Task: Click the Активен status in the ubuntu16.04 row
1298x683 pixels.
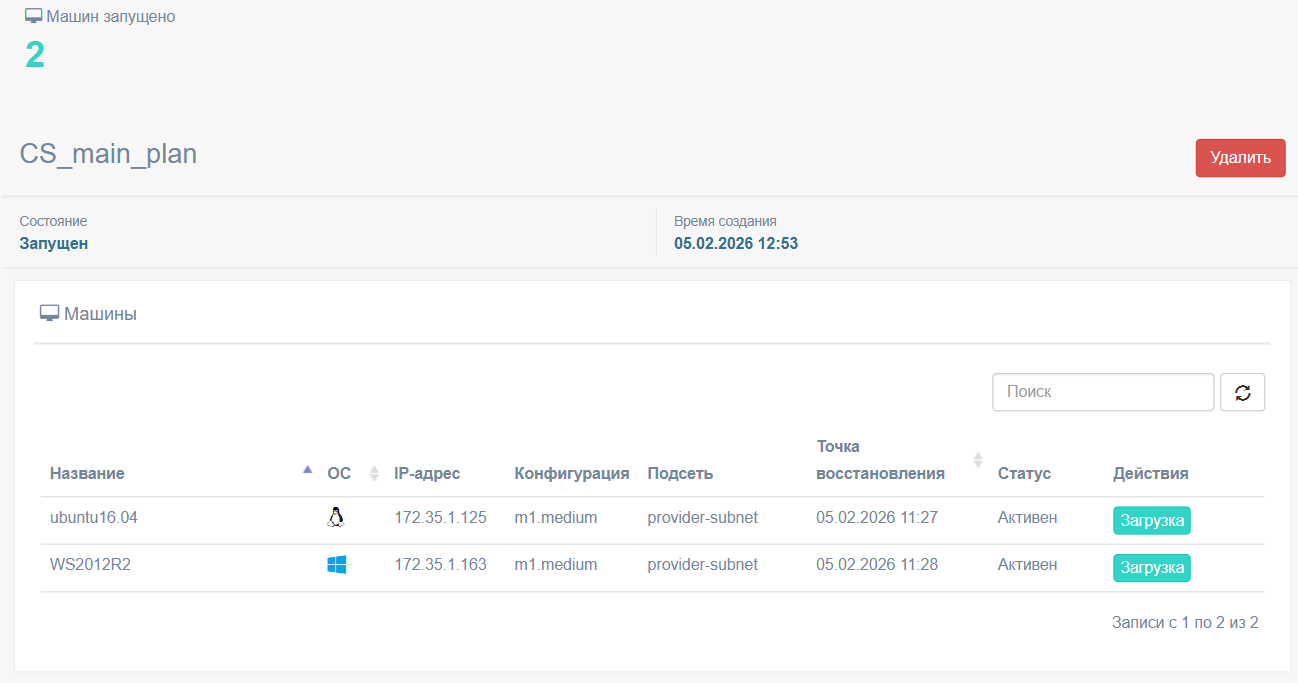Action: pyautogui.click(x=1027, y=517)
